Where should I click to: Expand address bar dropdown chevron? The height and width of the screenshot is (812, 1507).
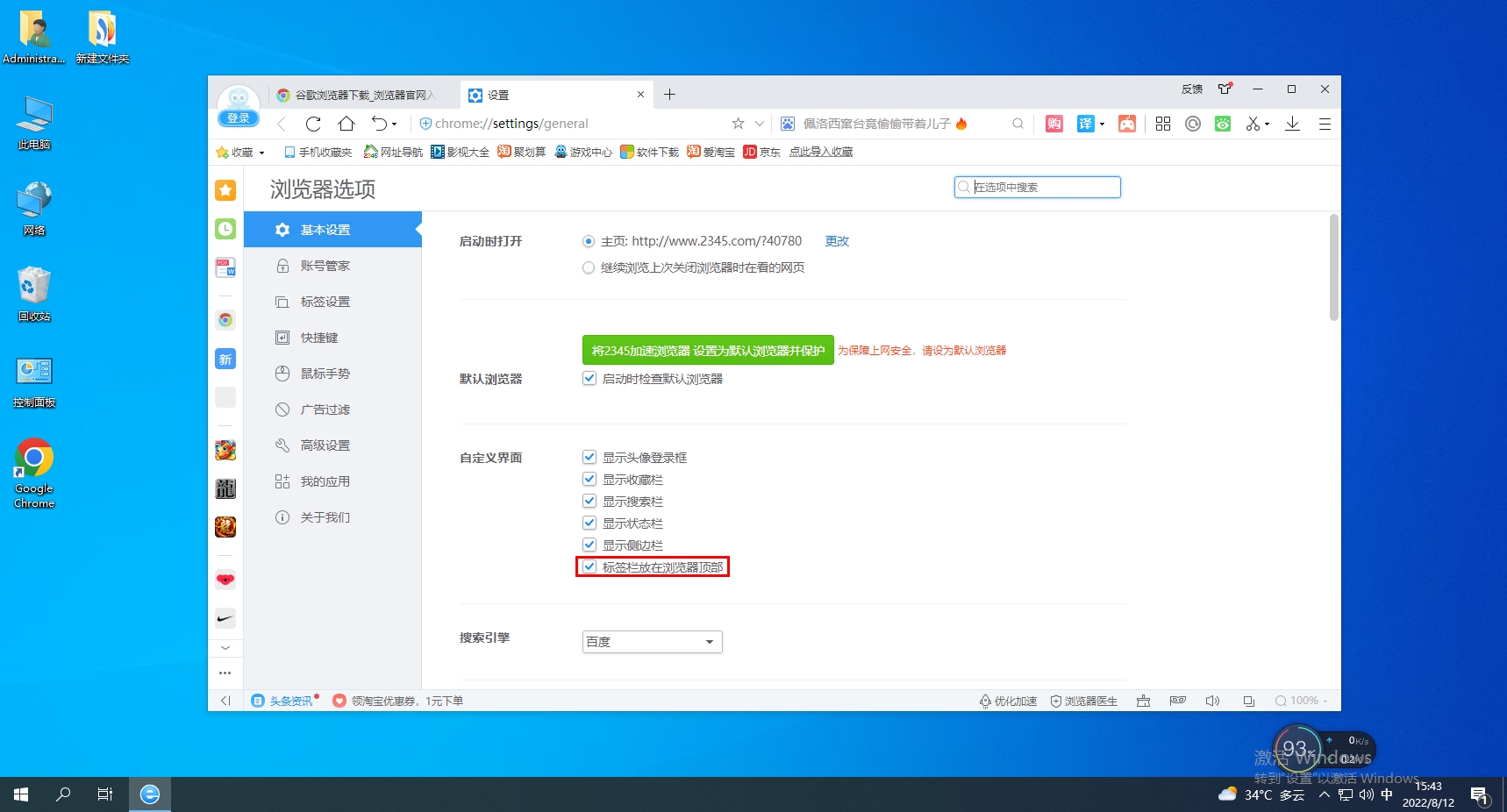[x=760, y=124]
